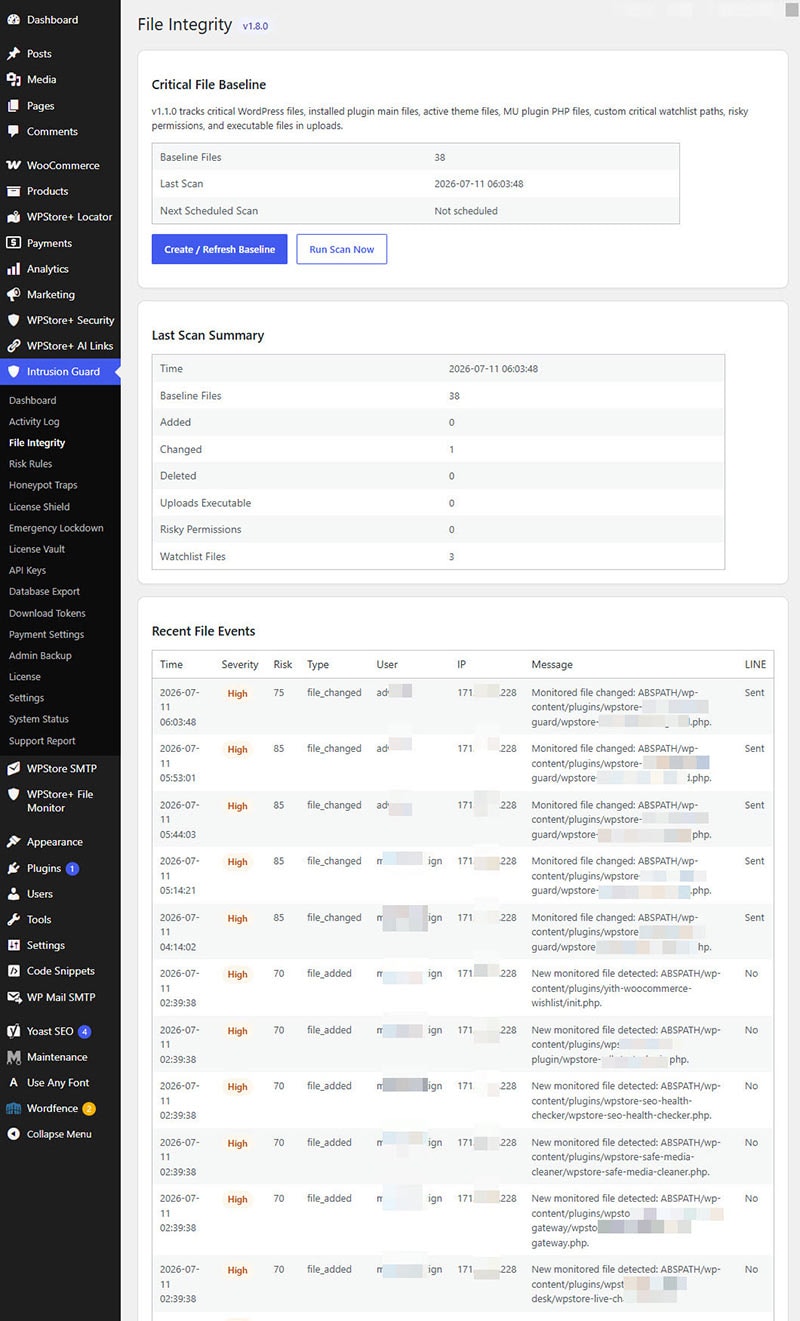The height and width of the screenshot is (1321, 800).
Task: Open Database Export submenu item
Action: click(45, 592)
